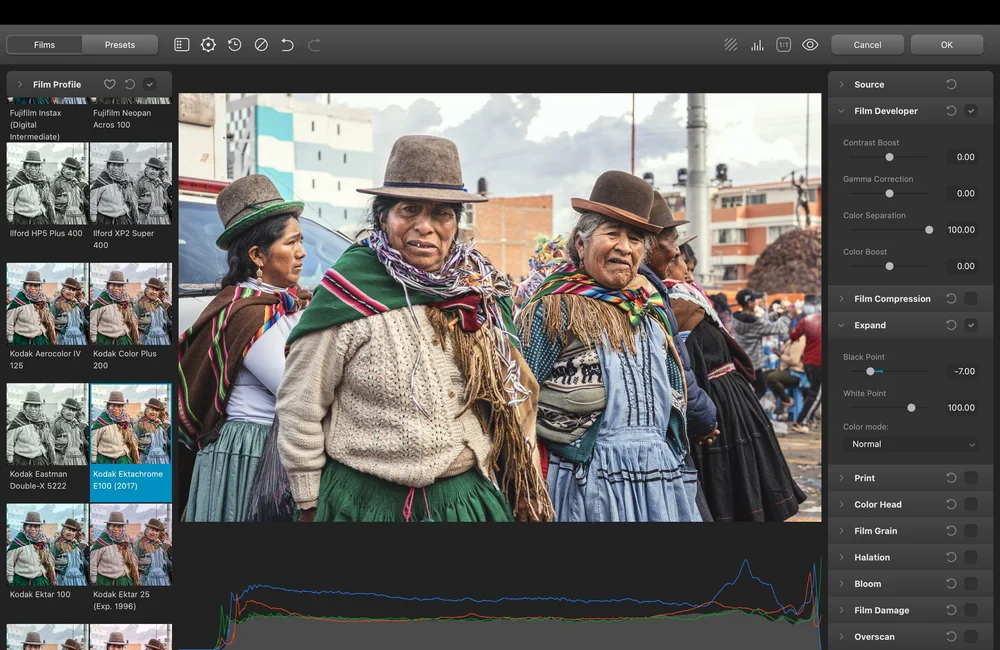Reset the Halation section
Viewport: 1000px width, 650px height.
pyautogui.click(x=951, y=558)
